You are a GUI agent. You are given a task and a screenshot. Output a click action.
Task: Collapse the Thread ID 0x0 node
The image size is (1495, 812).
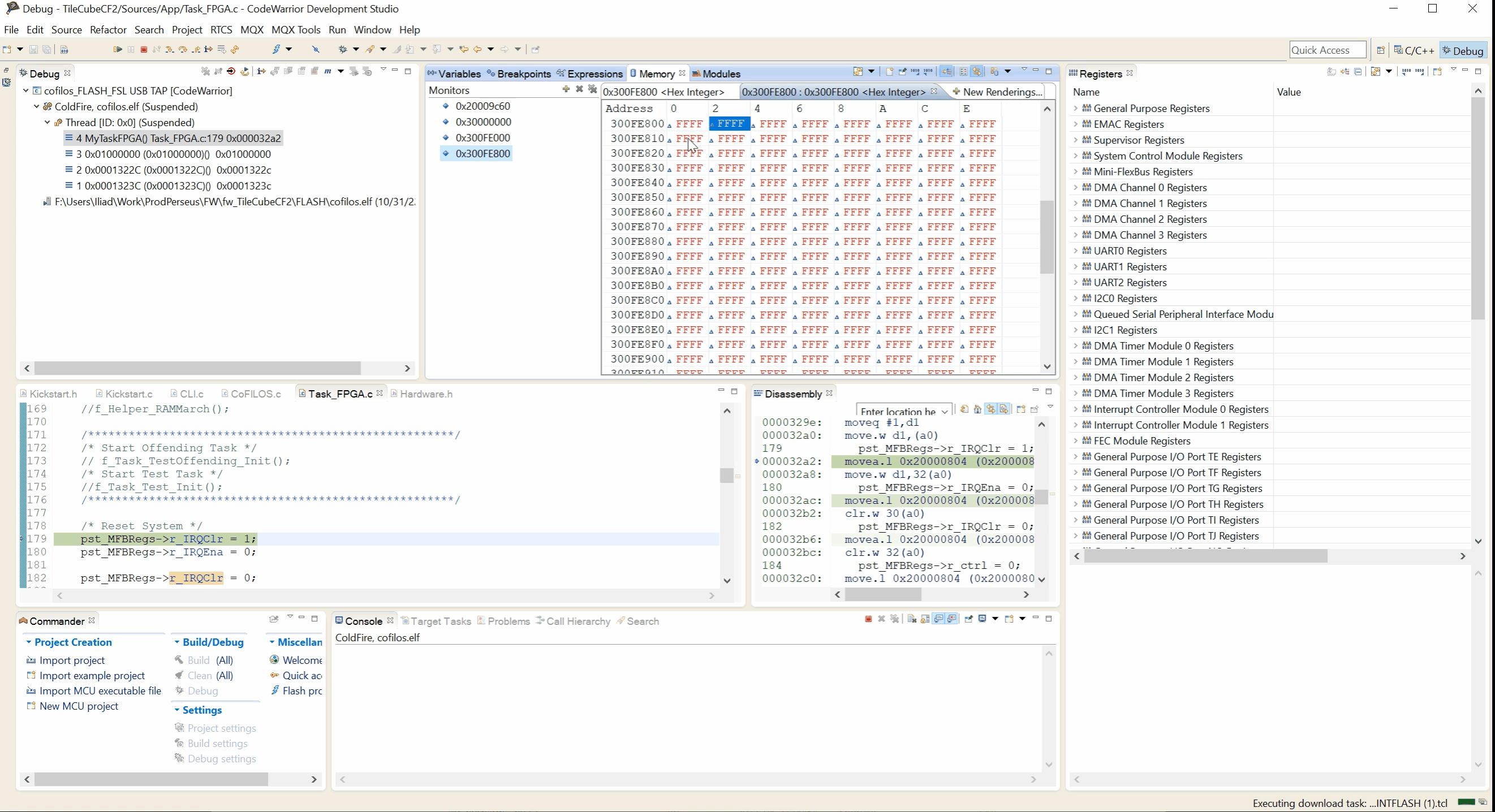(48, 122)
